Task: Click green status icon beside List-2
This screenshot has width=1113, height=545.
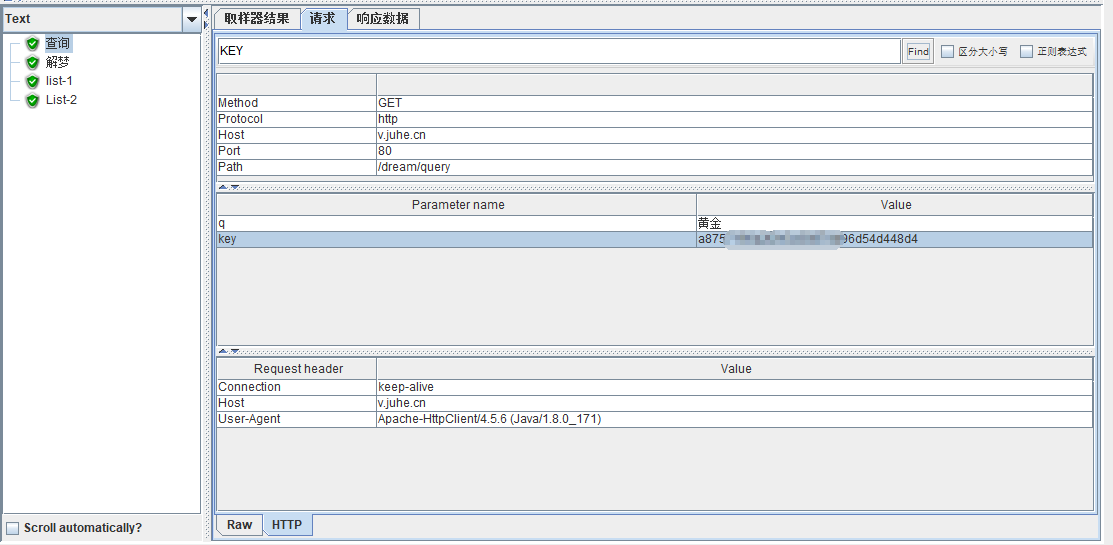Action: click(x=32, y=100)
